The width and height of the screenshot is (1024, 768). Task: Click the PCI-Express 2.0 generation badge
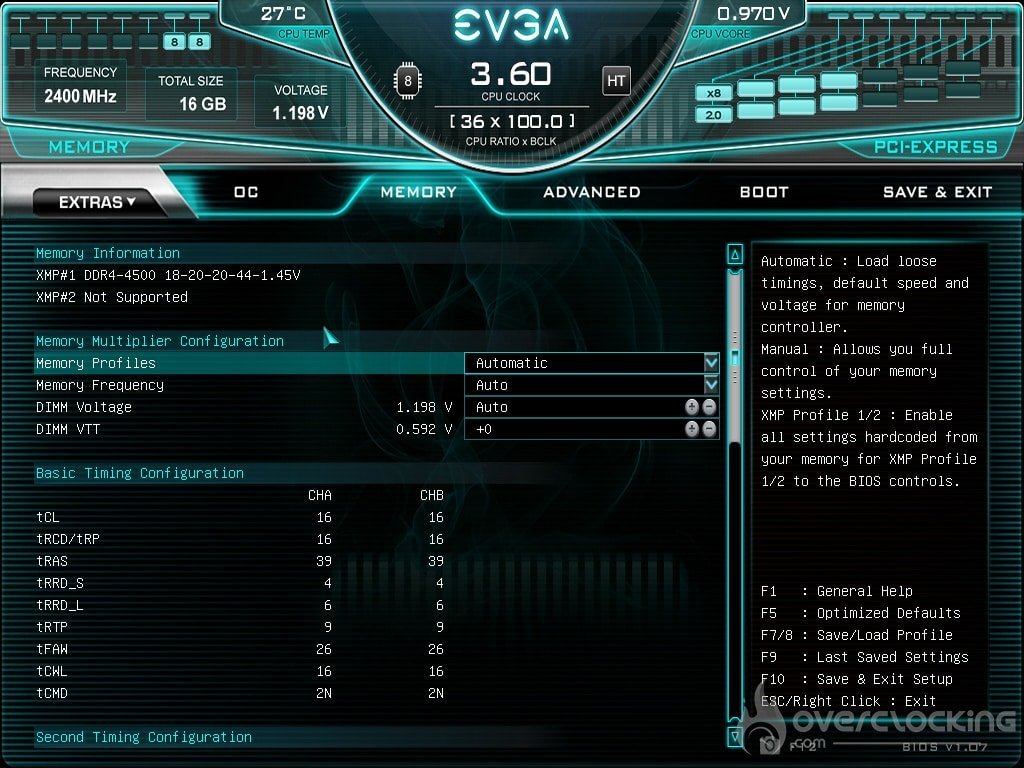tap(713, 115)
